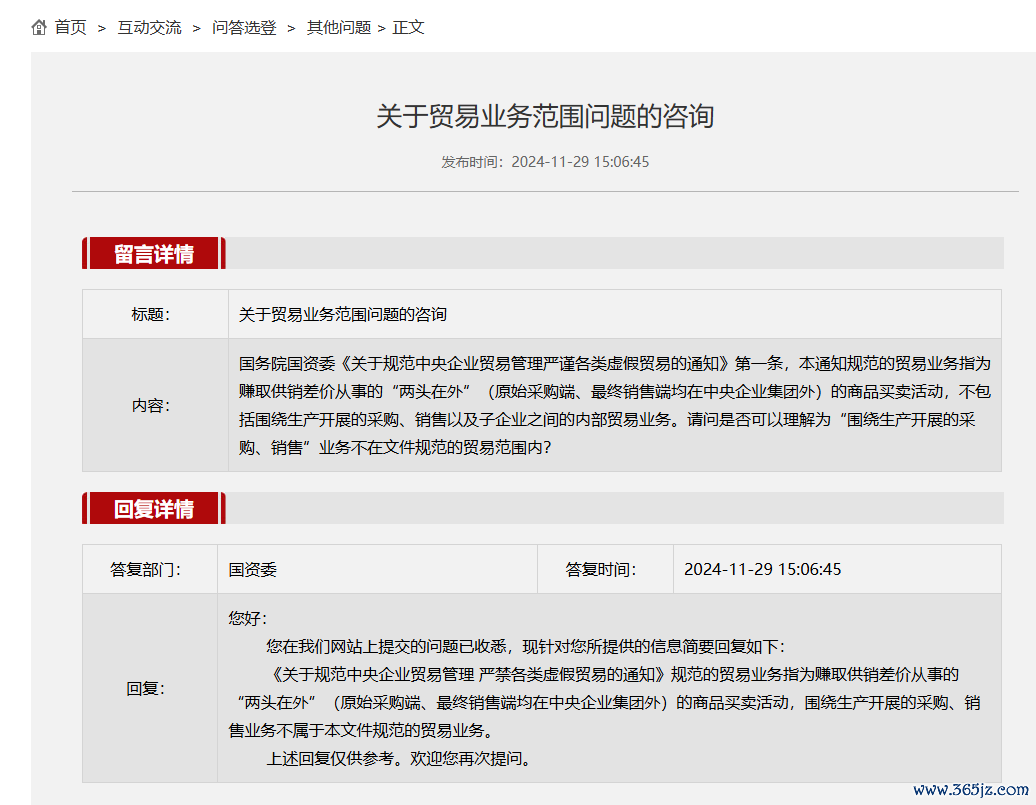The width and height of the screenshot is (1036, 805).
Task: Click the 内容: label cell
Action: [x=155, y=405]
